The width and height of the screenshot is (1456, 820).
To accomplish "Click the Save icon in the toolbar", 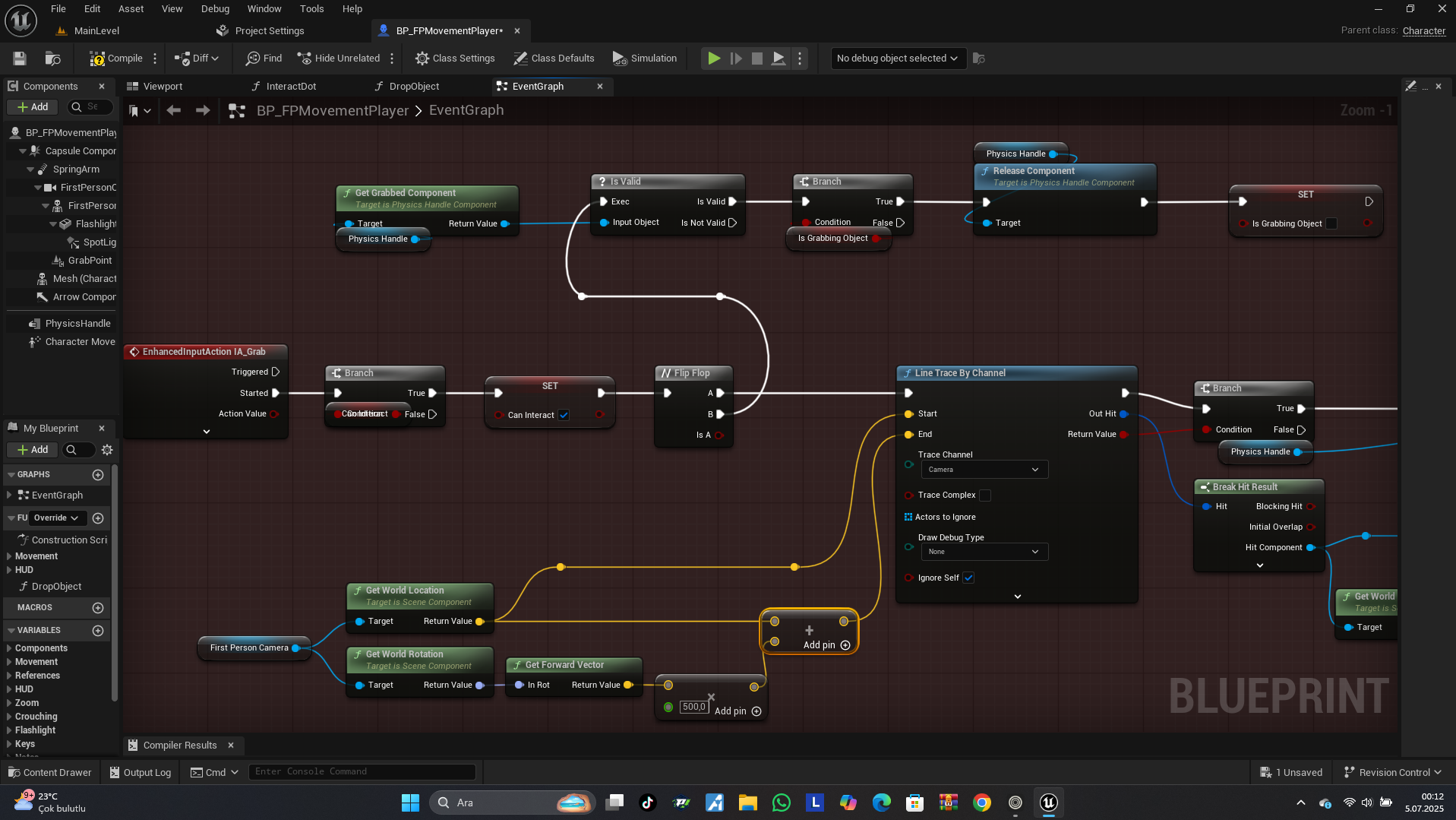I will tap(20, 59).
